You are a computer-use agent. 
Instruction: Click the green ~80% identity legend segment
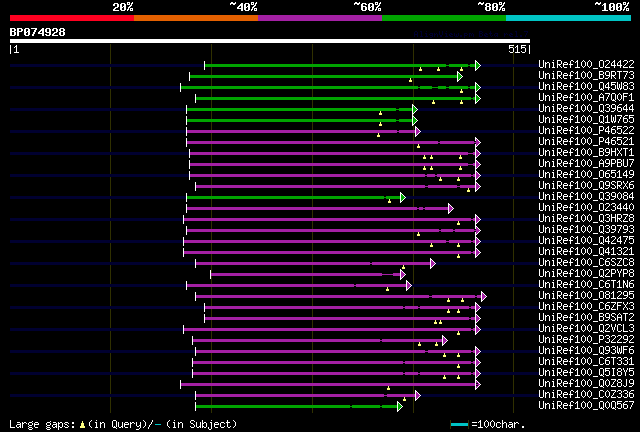(444, 18)
